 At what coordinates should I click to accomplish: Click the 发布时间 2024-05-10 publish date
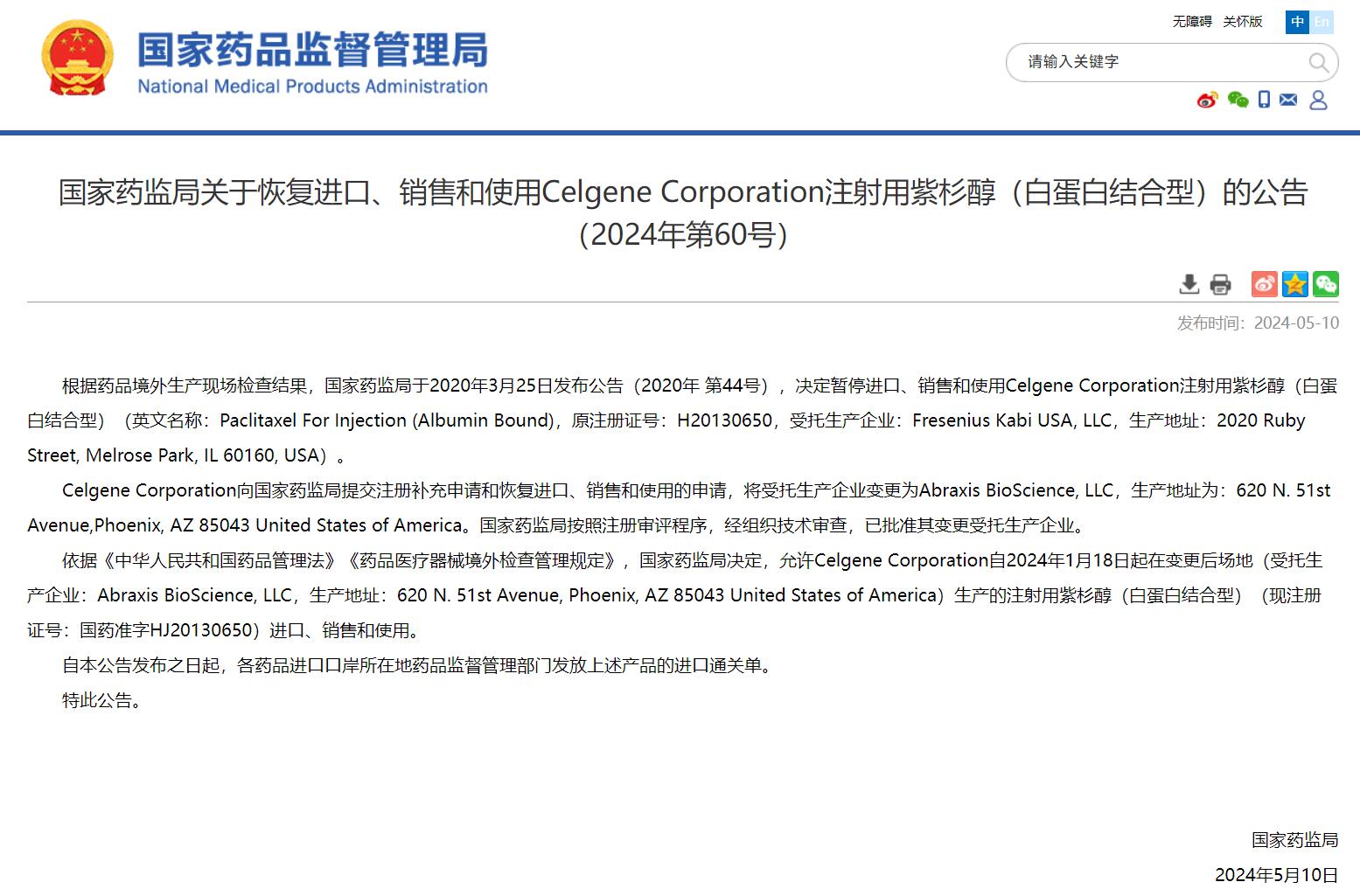pyautogui.click(x=1258, y=323)
